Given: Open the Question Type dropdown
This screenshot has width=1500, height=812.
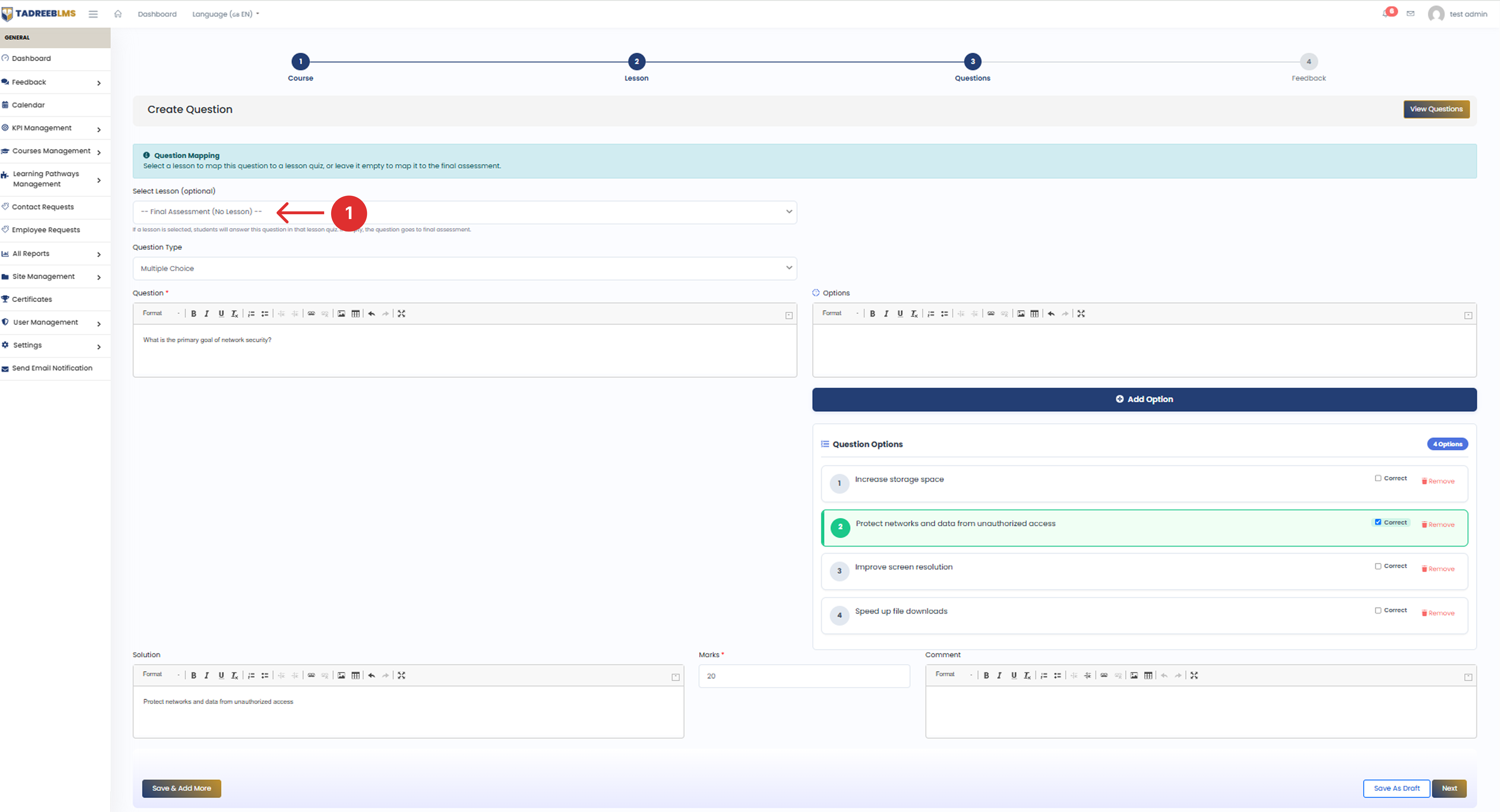Looking at the screenshot, I should [465, 268].
